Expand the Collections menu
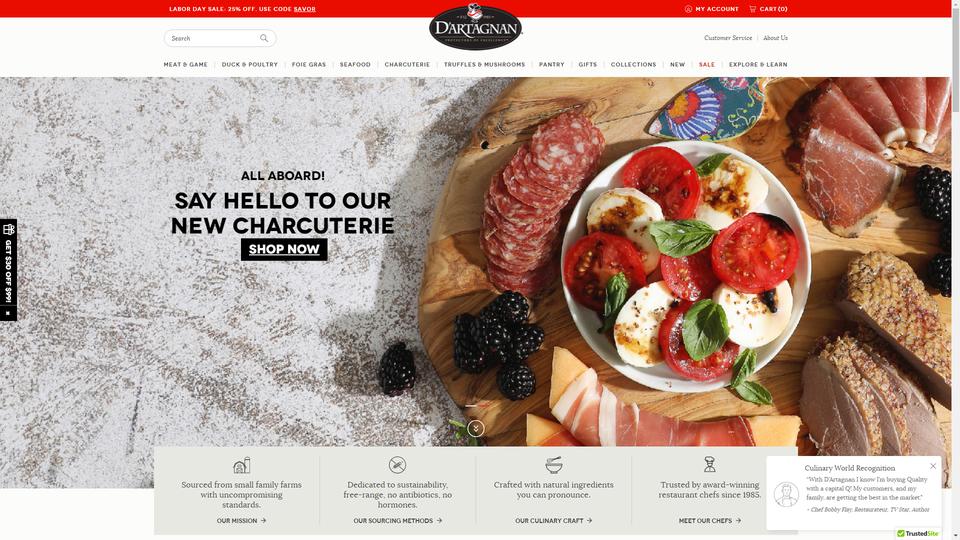 (x=633, y=64)
